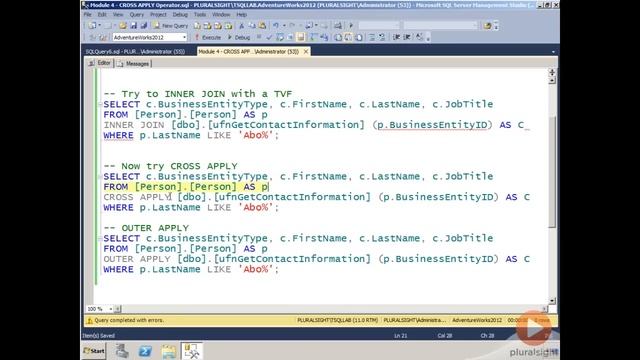Screen dimensions: 640x360
Task: Open the Query menu
Action: 137,15
